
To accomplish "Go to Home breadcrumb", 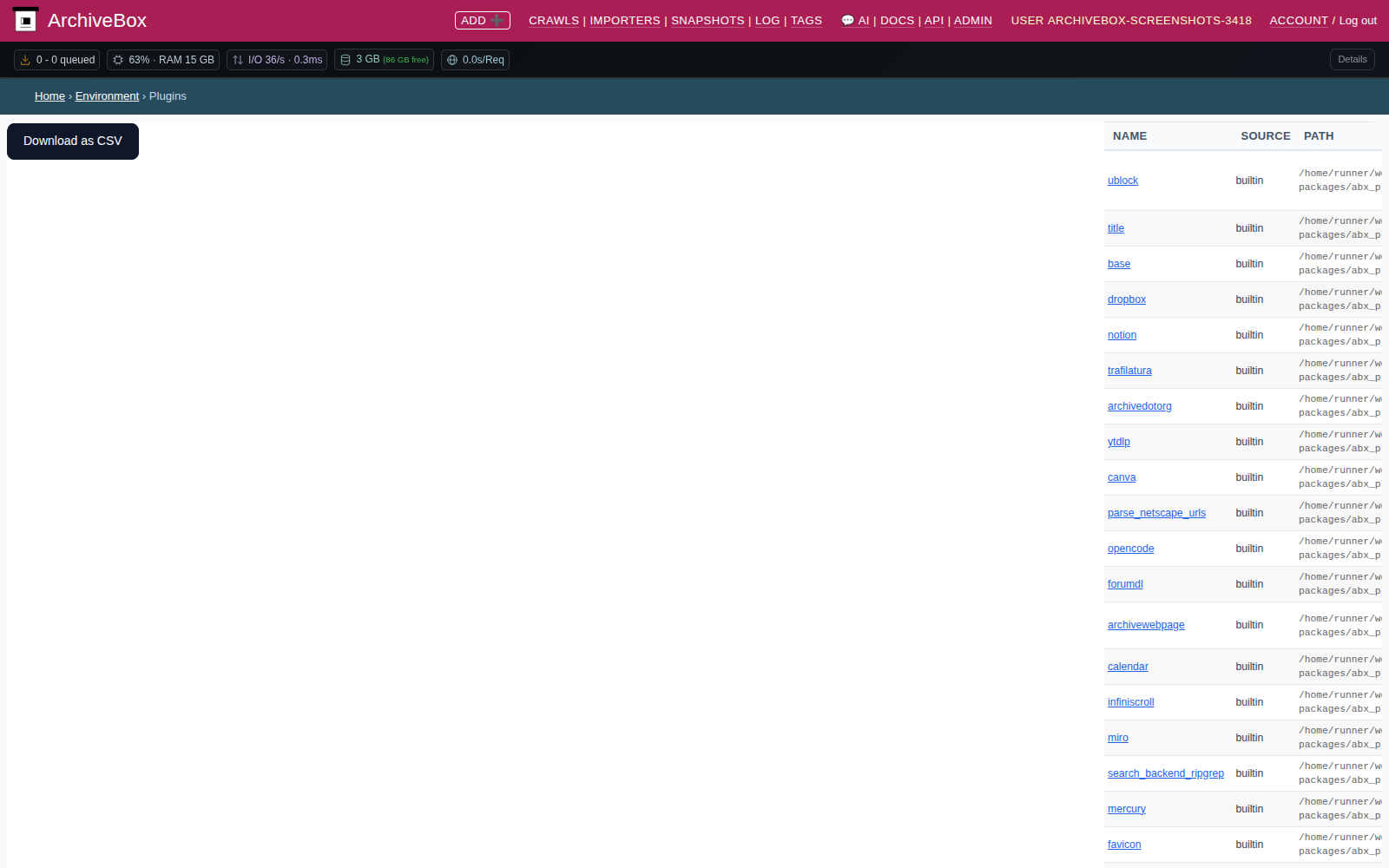I will 49,96.
